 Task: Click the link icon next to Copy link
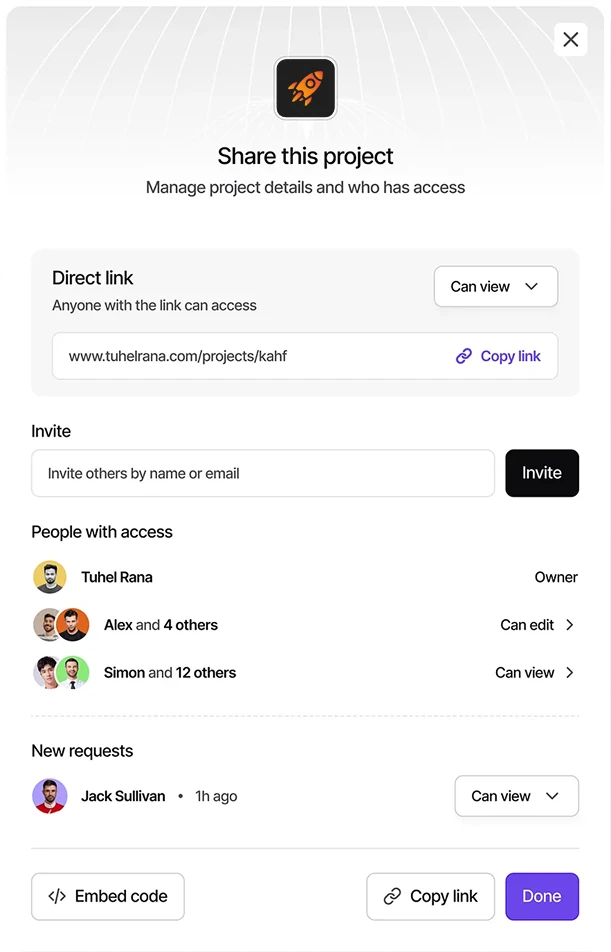pos(463,356)
